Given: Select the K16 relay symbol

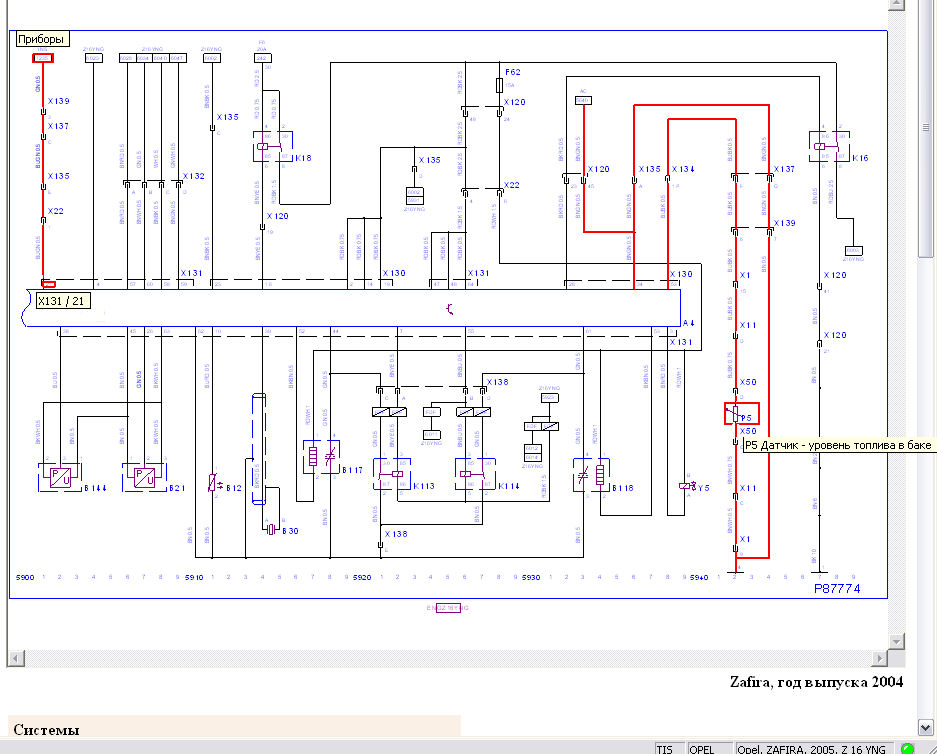Looking at the screenshot, I should tap(829, 146).
